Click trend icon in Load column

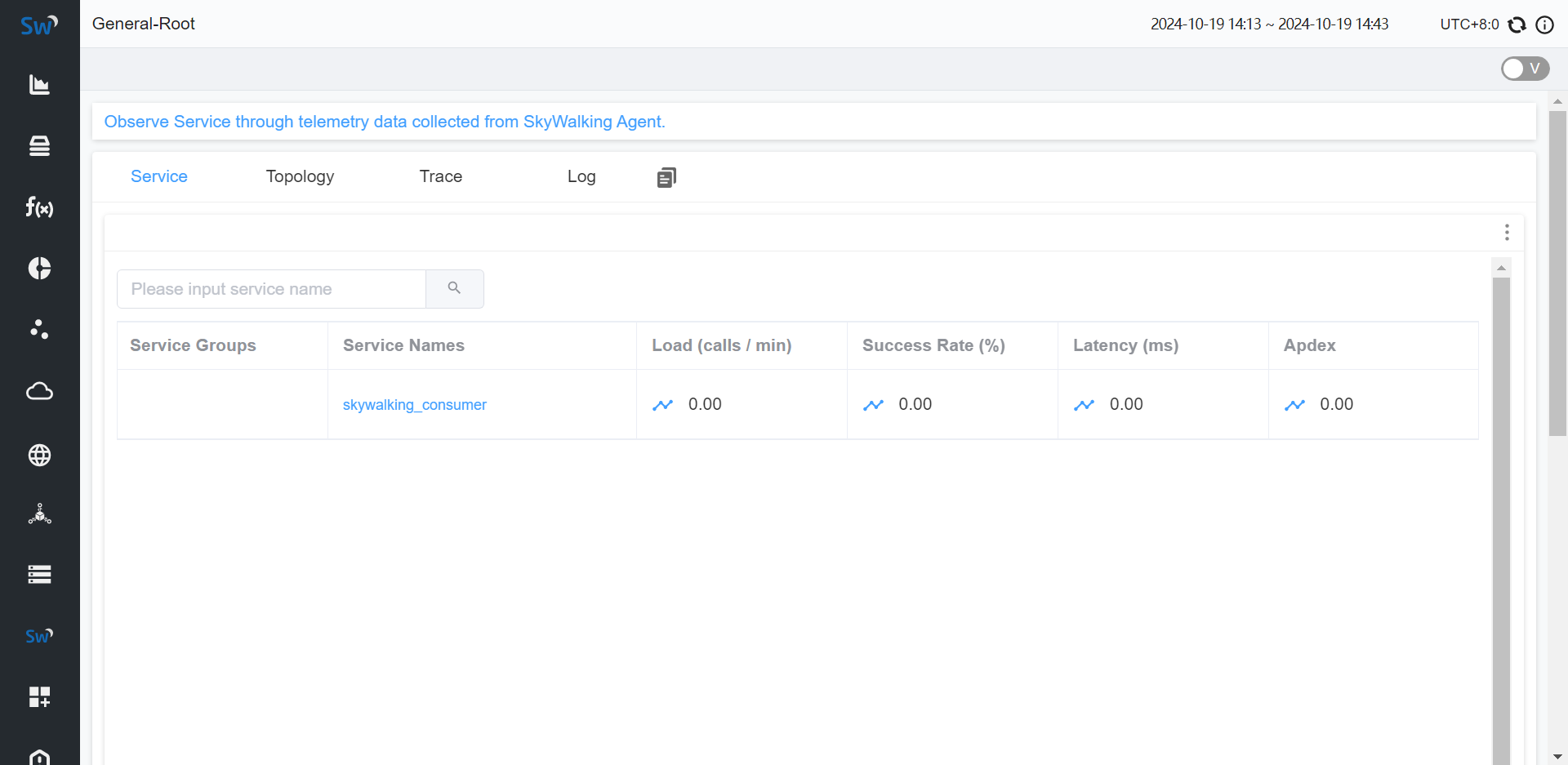(662, 405)
